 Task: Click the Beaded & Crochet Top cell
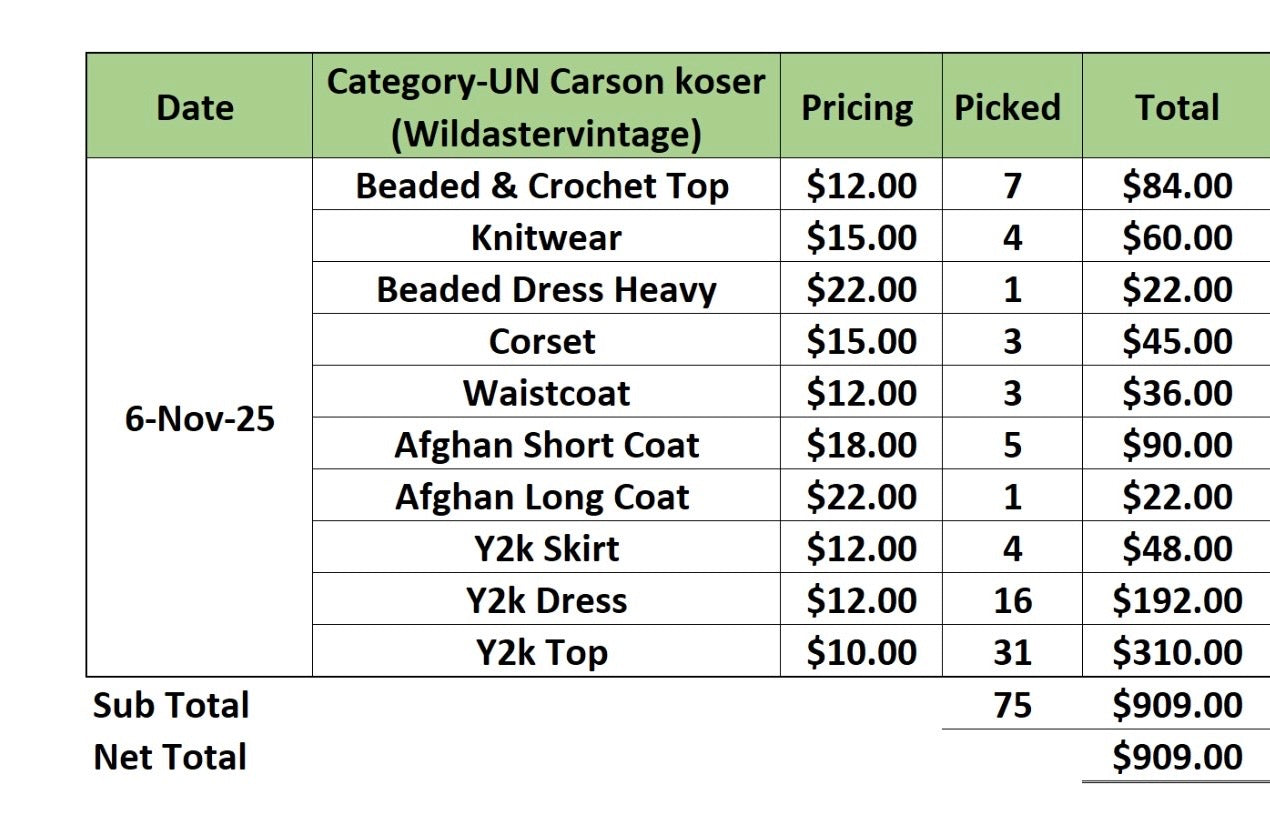tap(542, 186)
